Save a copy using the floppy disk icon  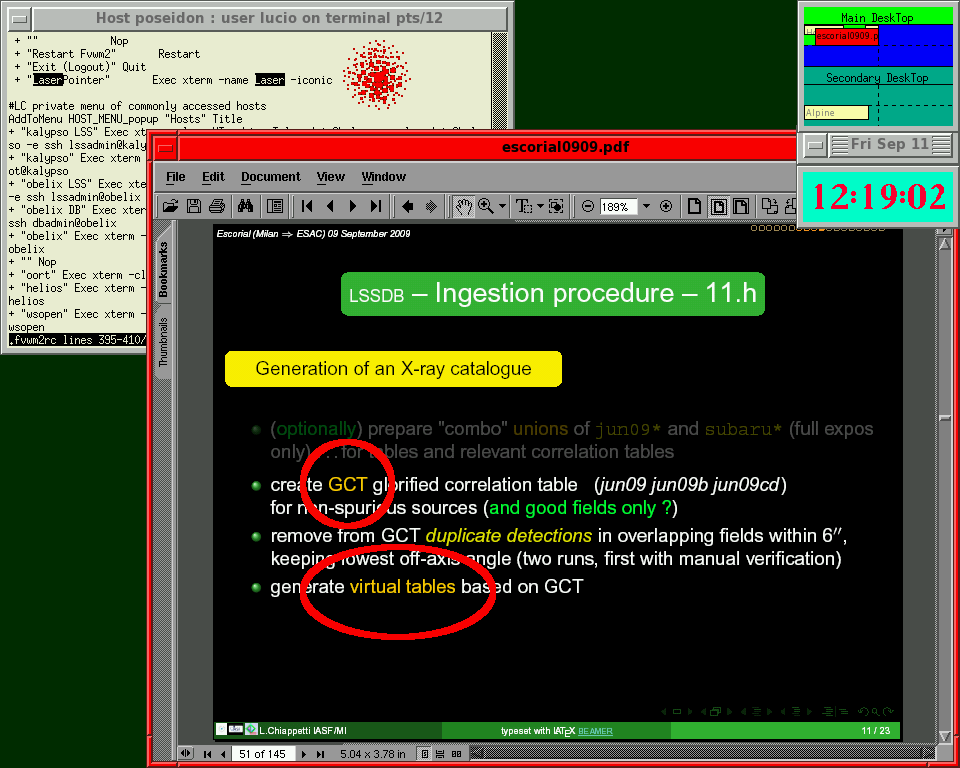point(193,206)
